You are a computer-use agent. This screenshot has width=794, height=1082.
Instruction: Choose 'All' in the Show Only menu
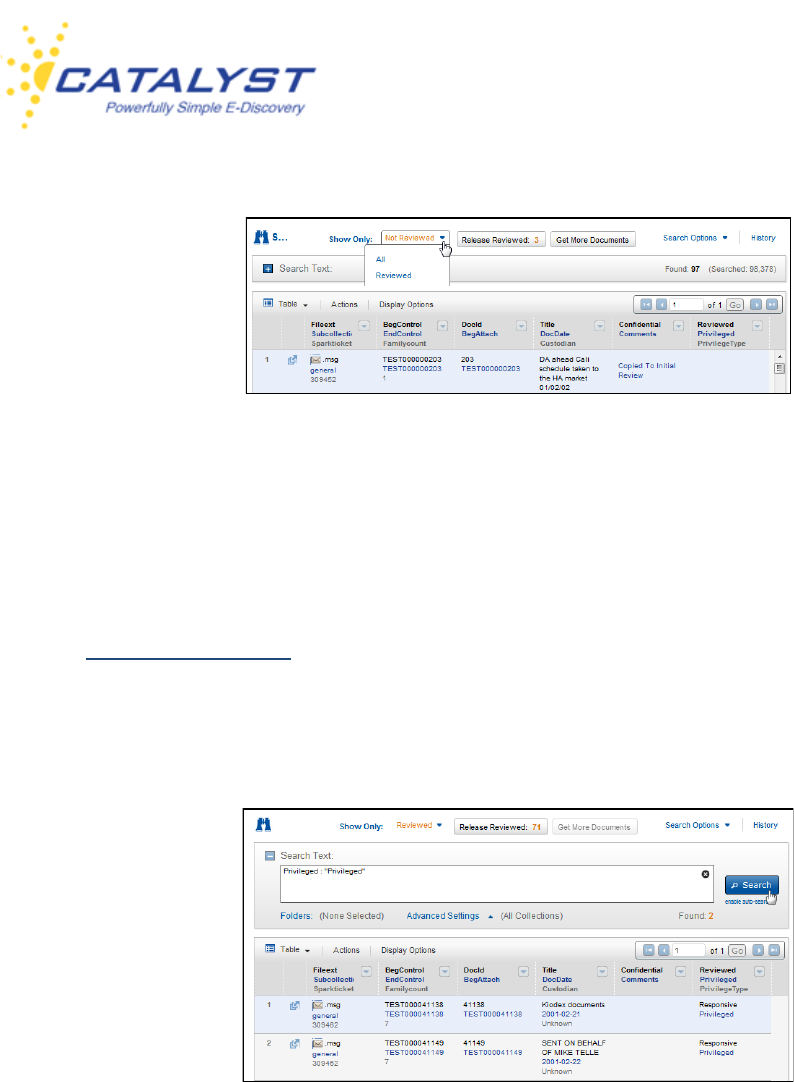pos(380,259)
